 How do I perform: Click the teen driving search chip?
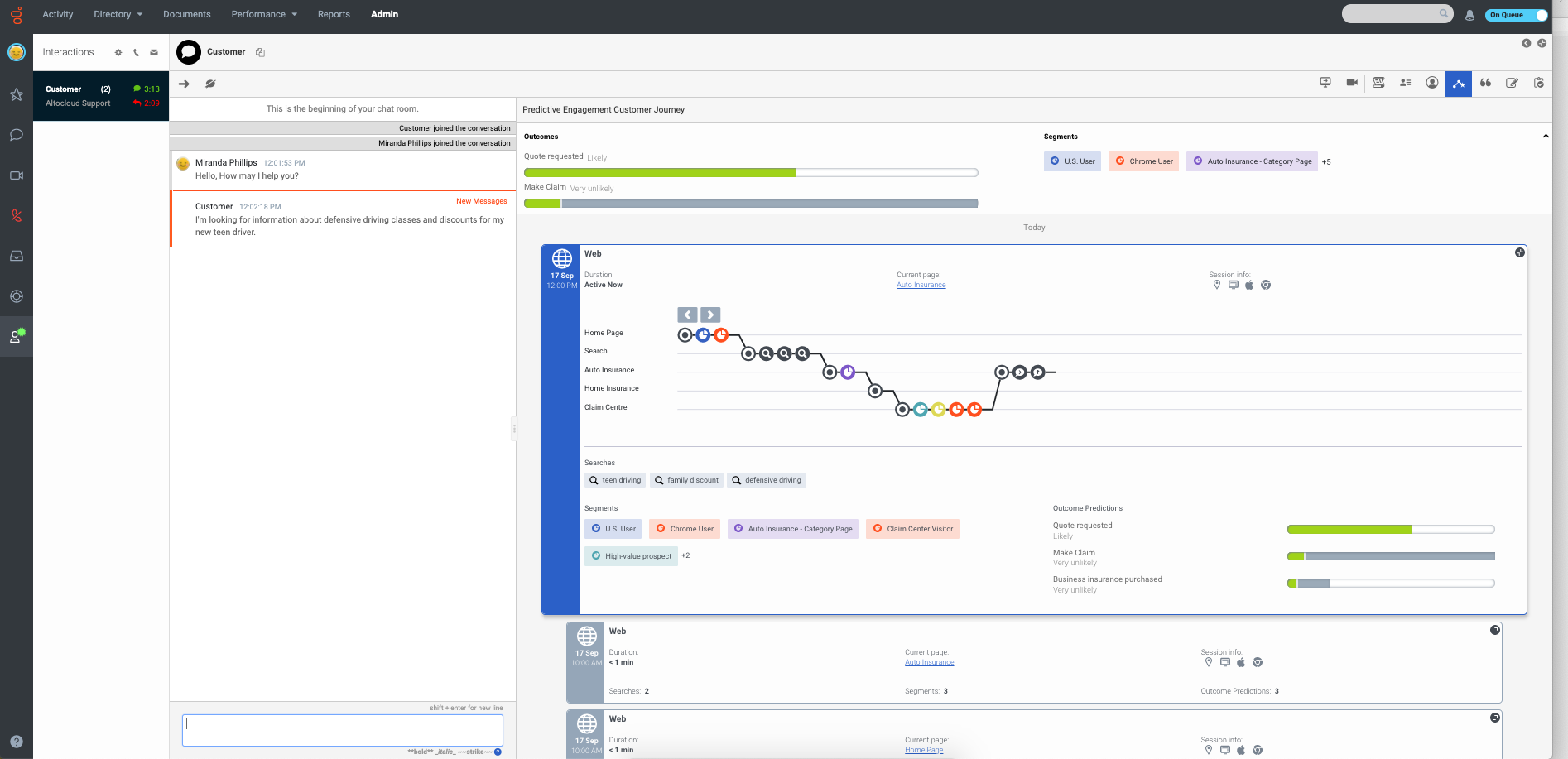tap(614, 480)
